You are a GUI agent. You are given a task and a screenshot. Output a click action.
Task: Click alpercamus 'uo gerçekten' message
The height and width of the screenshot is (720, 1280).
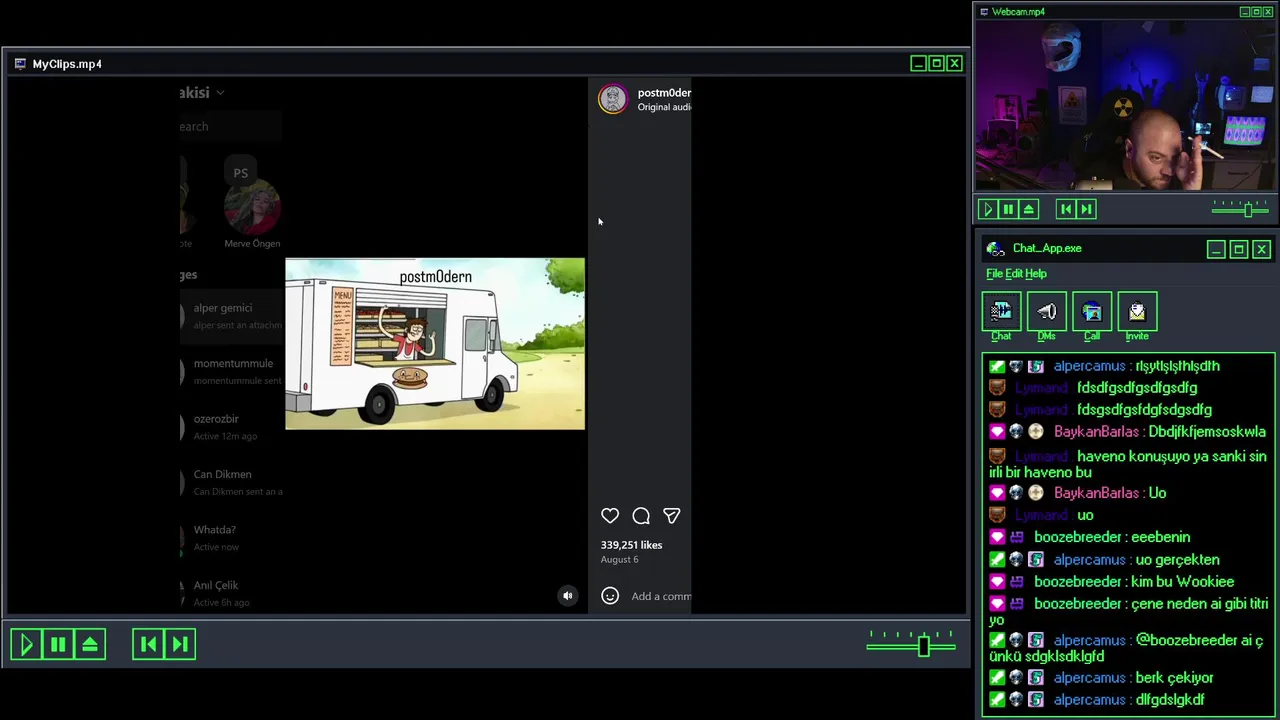(1104, 560)
